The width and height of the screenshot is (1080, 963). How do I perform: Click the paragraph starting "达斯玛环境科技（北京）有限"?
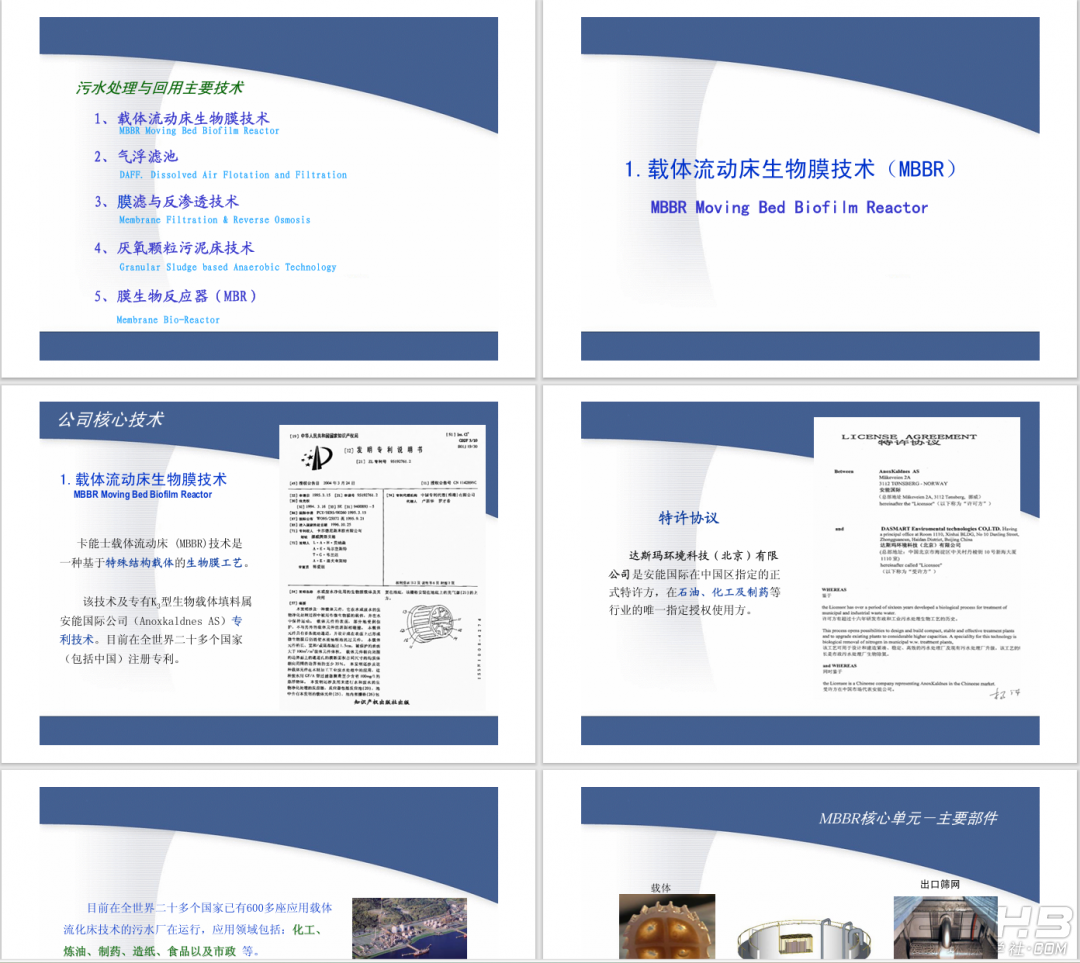(694, 583)
